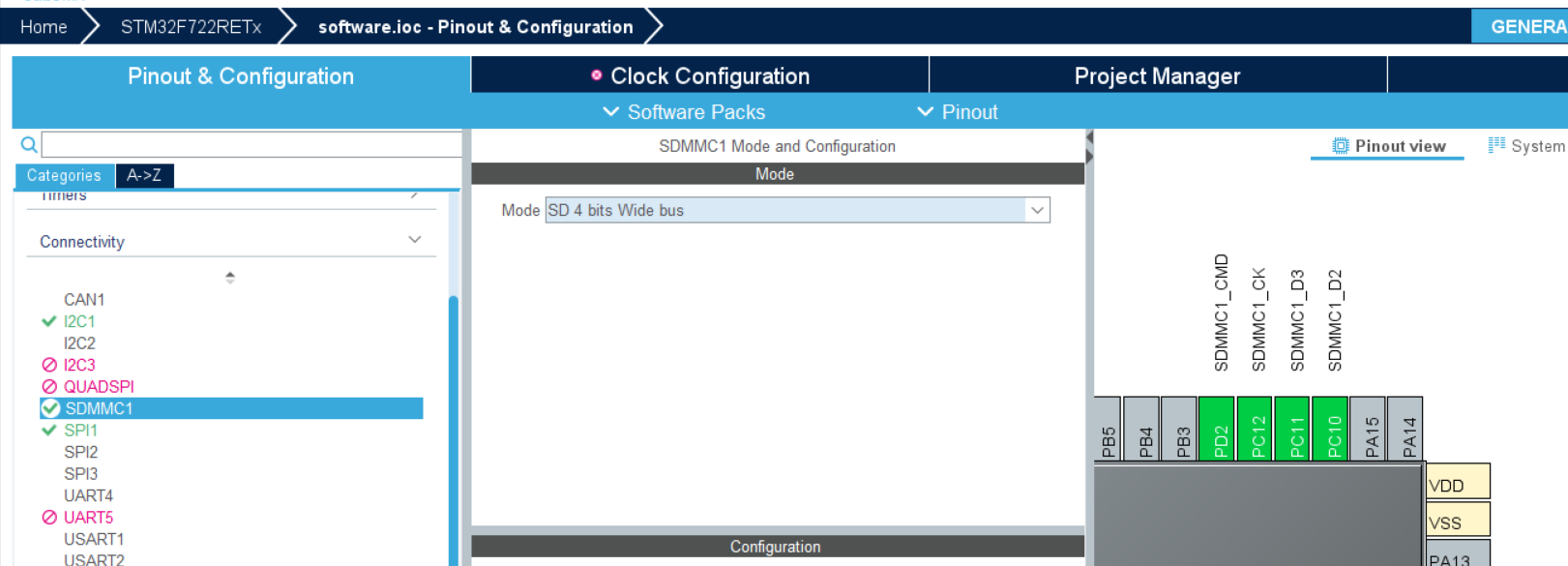Select SPI2 in the Connectivity list

pyautogui.click(x=80, y=452)
